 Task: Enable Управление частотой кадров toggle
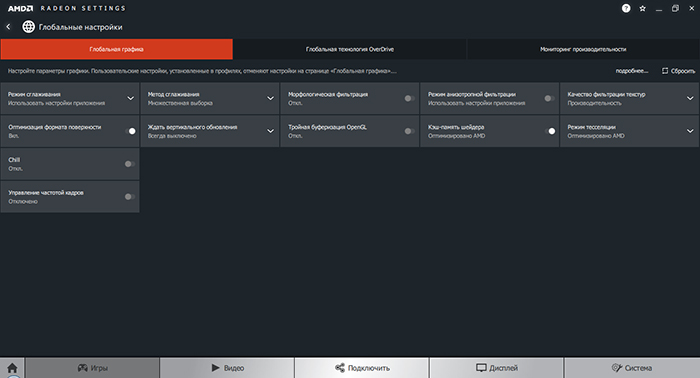(129, 196)
